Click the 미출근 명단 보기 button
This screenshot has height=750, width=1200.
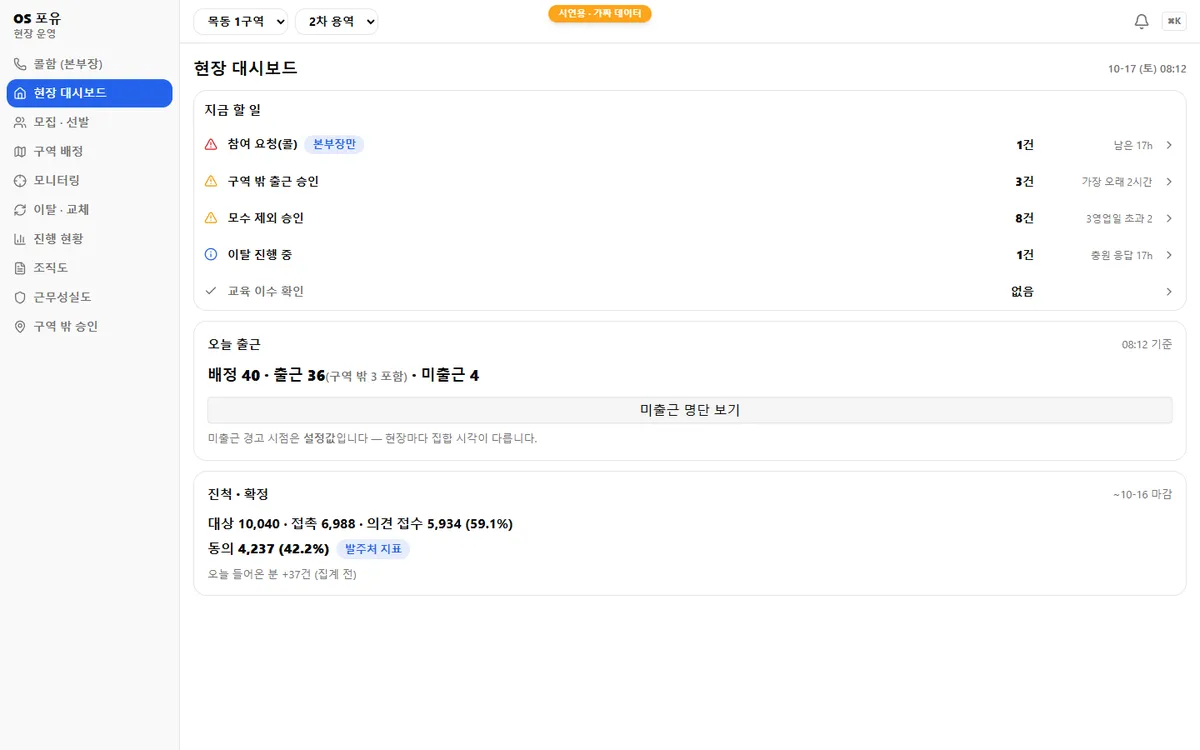[690, 410]
